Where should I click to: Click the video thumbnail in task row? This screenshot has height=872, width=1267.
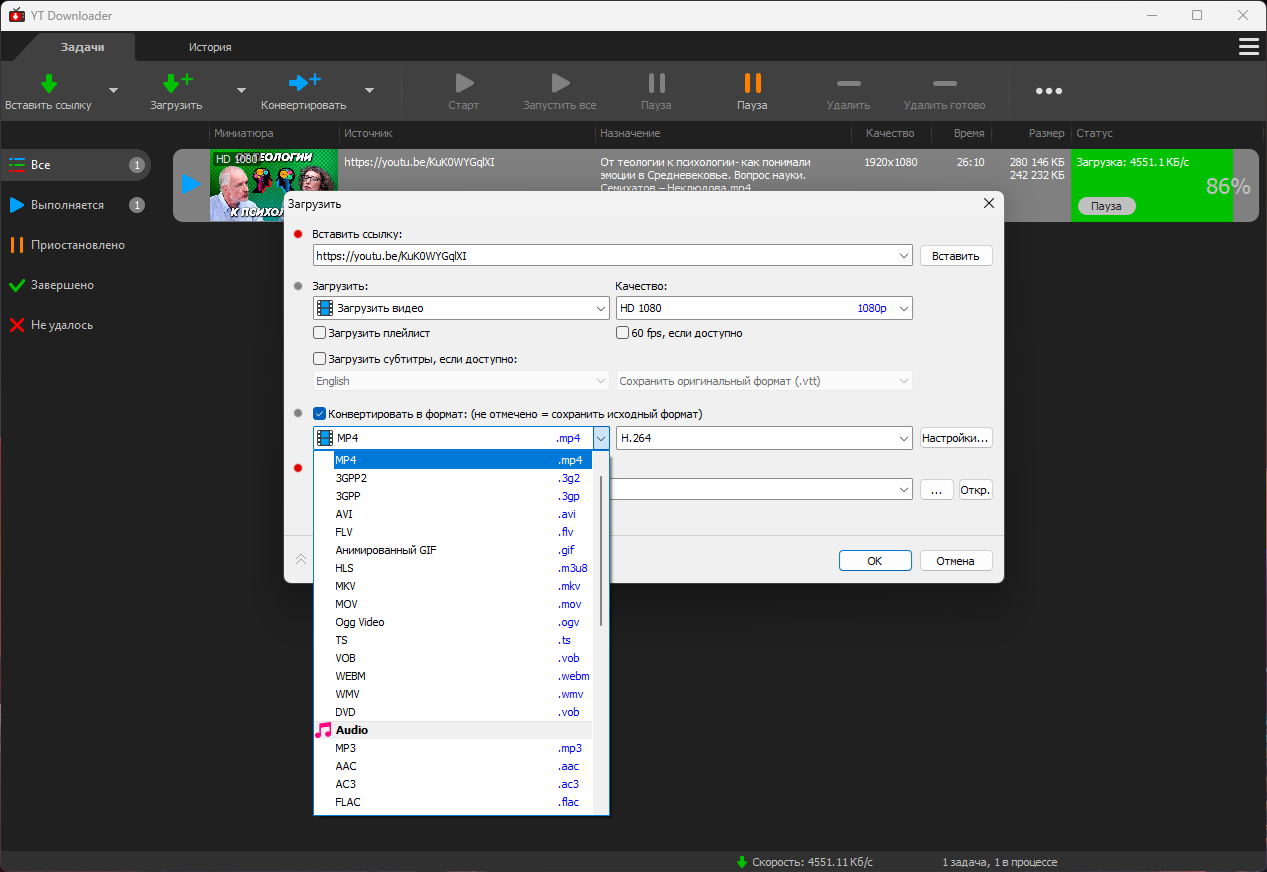pos(273,185)
